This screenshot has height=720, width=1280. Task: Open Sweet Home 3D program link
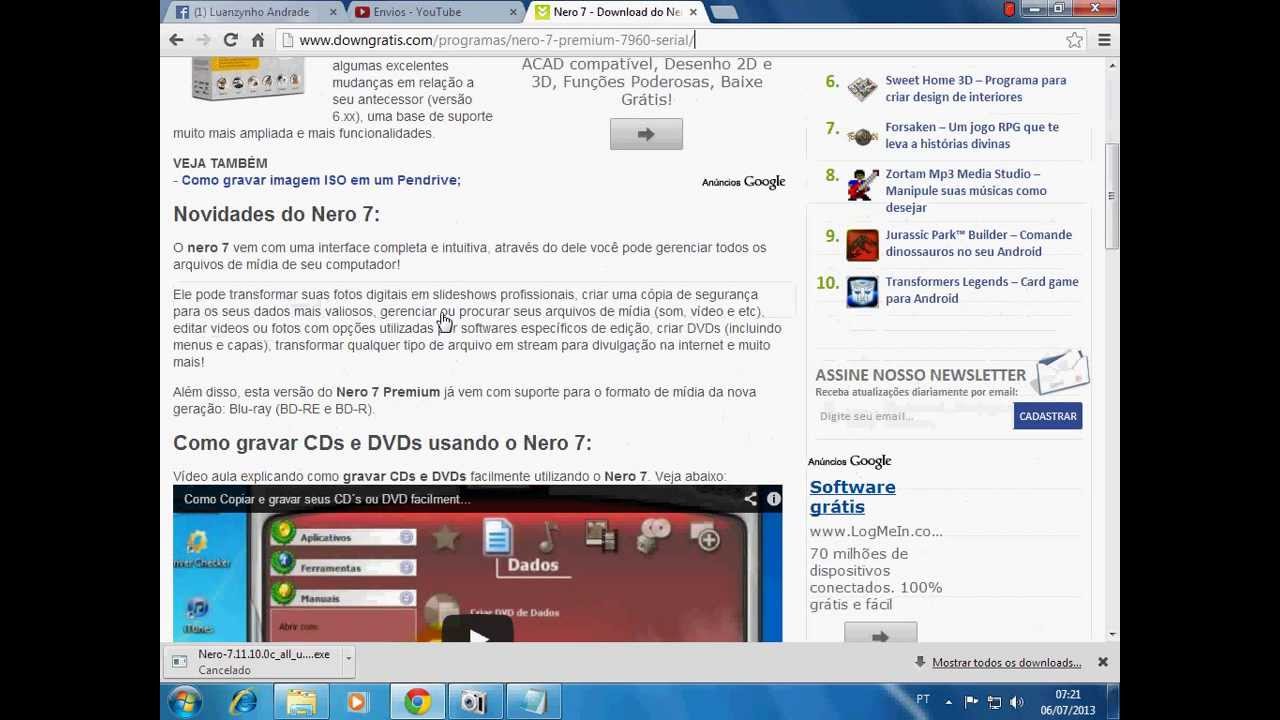[975, 88]
